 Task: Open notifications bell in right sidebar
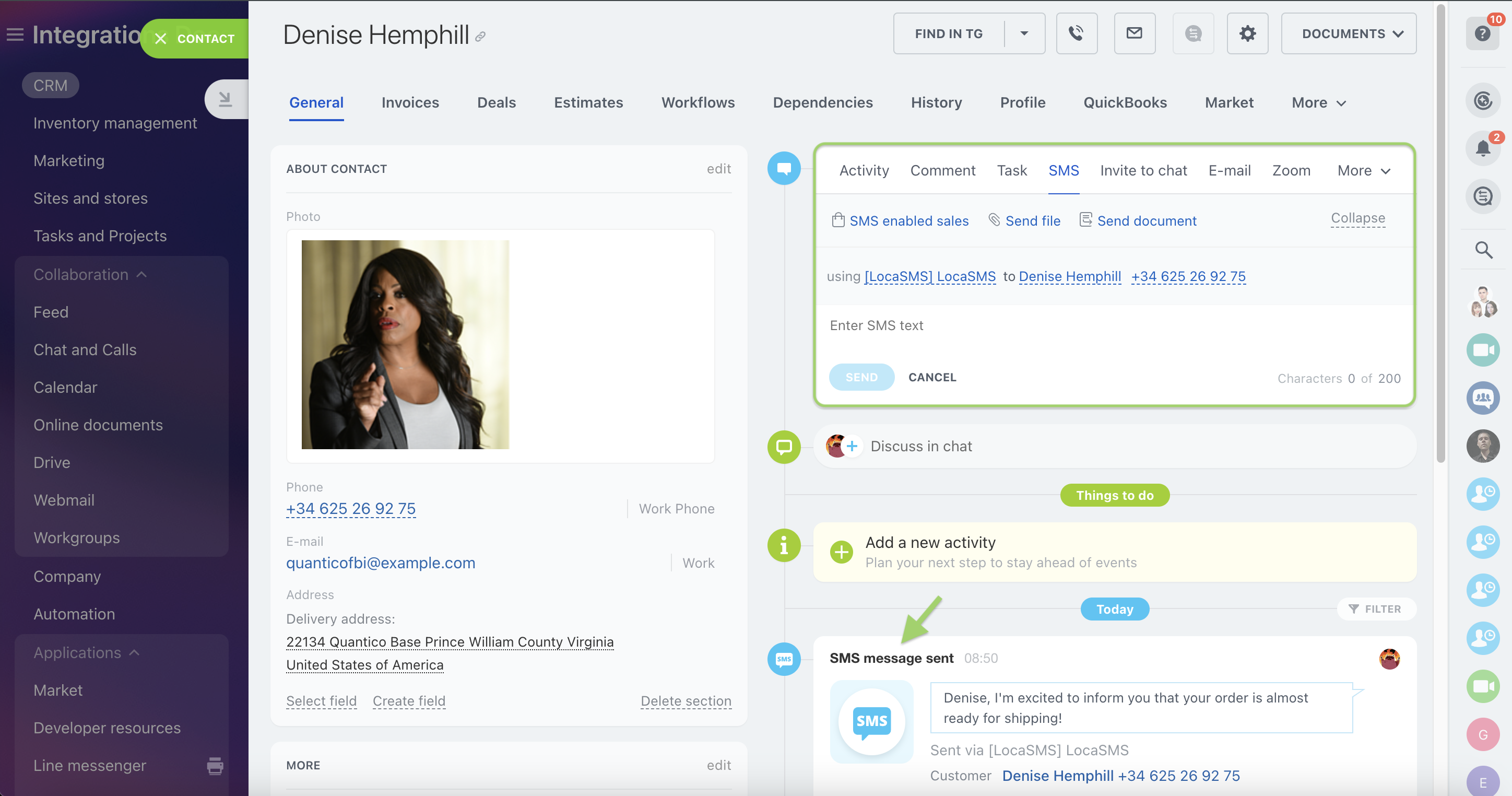[x=1483, y=148]
